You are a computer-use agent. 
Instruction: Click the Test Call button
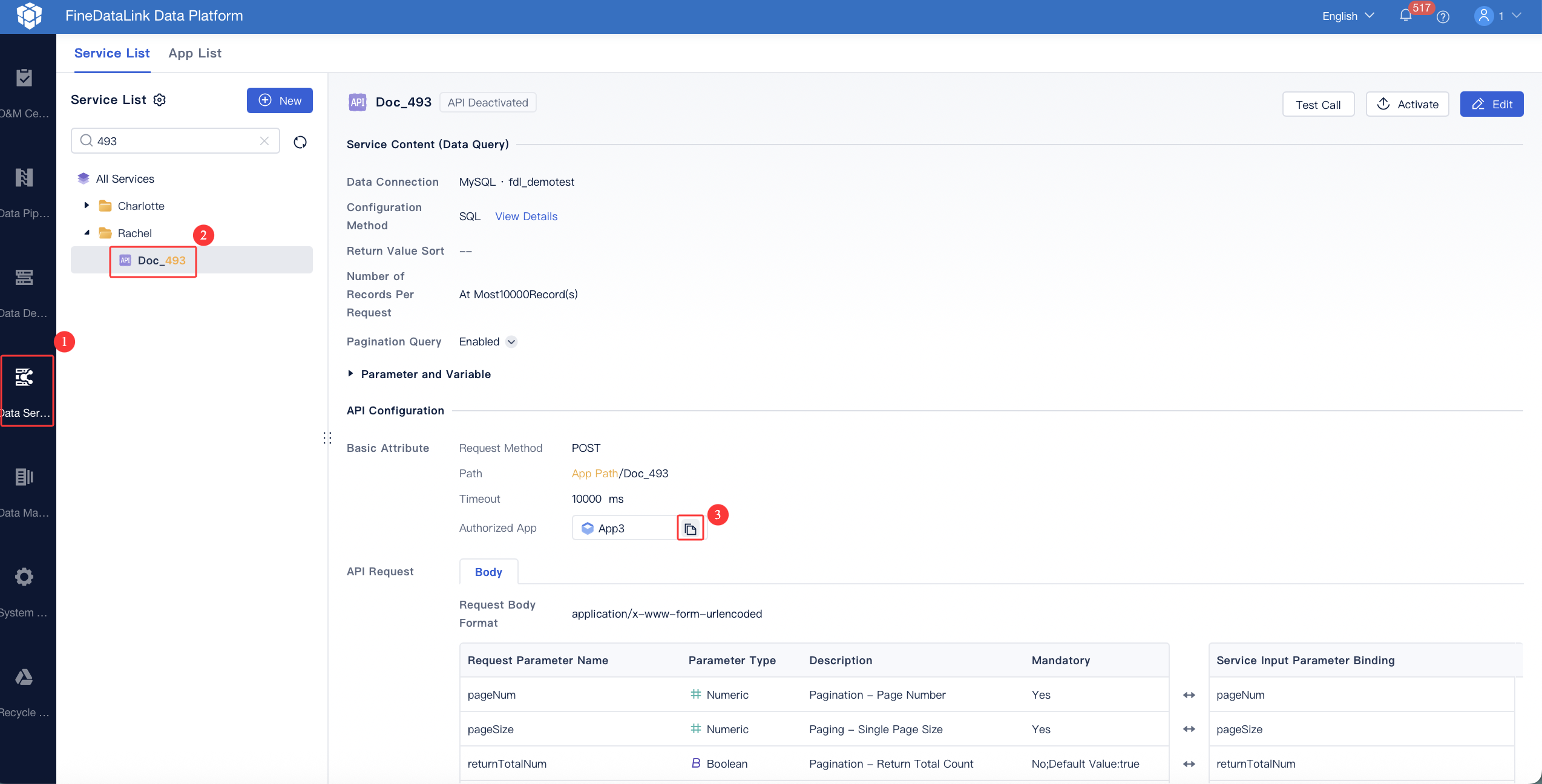point(1318,104)
